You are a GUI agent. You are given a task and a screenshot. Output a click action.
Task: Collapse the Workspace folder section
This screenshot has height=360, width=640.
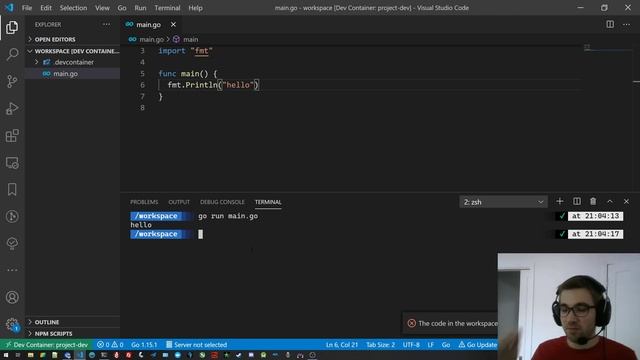coord(73,51)
